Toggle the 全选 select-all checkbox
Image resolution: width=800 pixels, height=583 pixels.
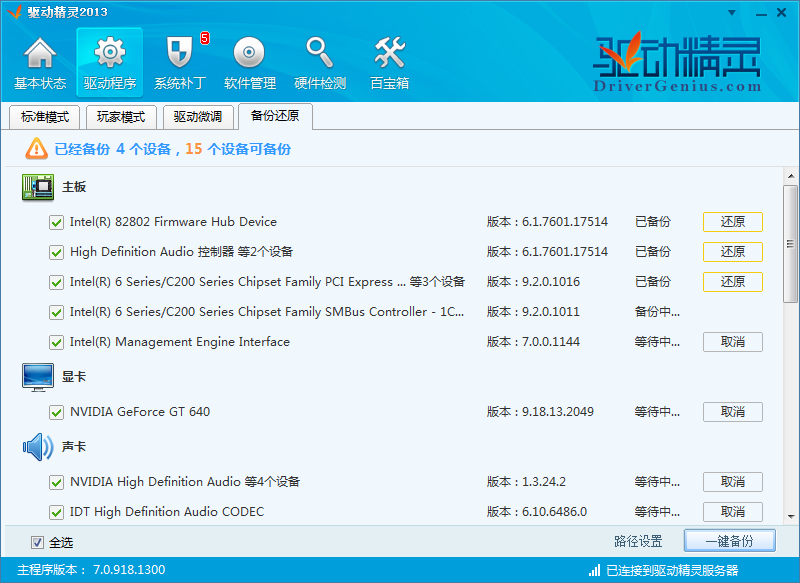pyautogui.click(x=37, y=542)
